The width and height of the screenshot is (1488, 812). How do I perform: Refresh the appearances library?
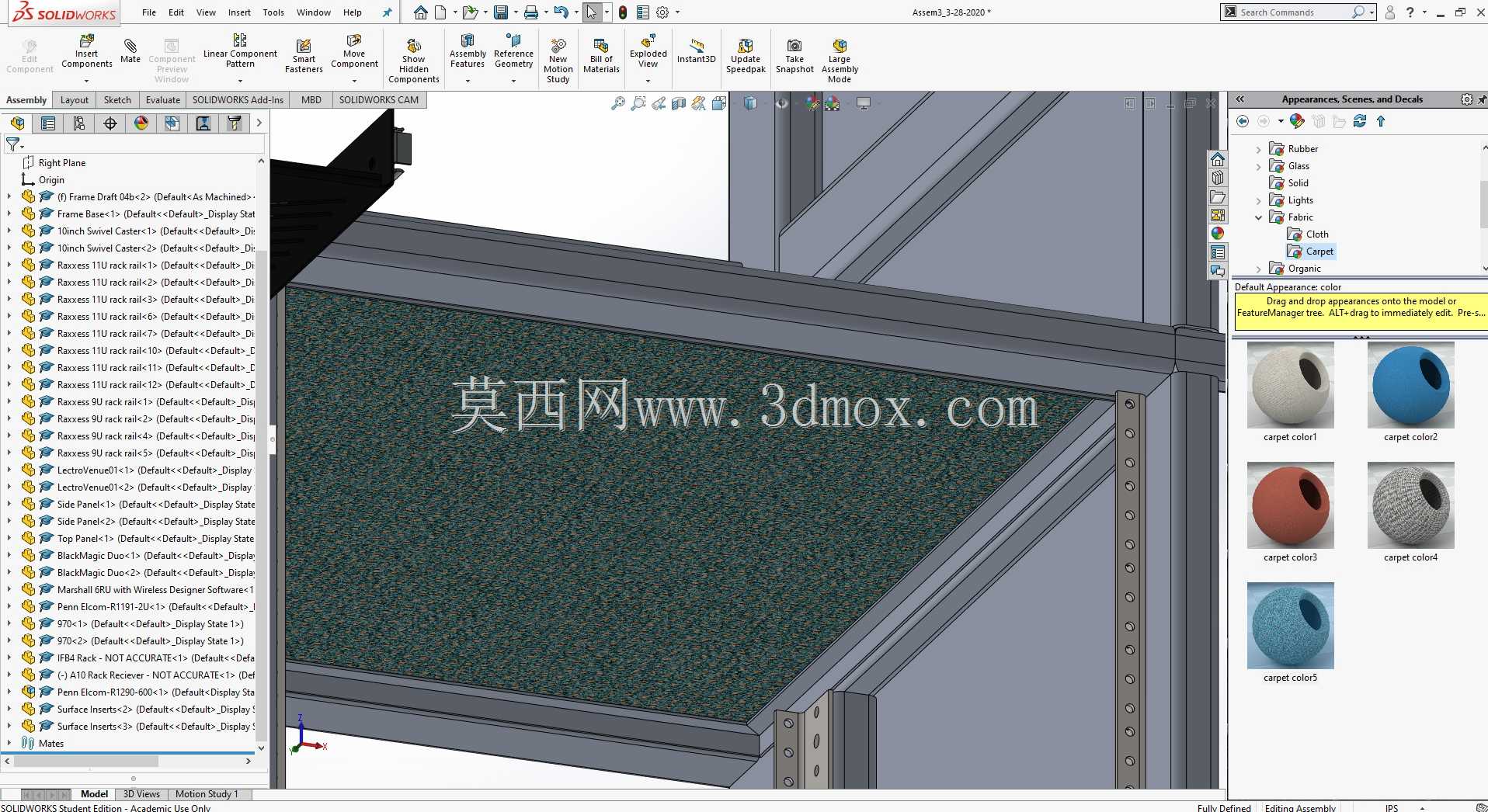coord(1360,121)
